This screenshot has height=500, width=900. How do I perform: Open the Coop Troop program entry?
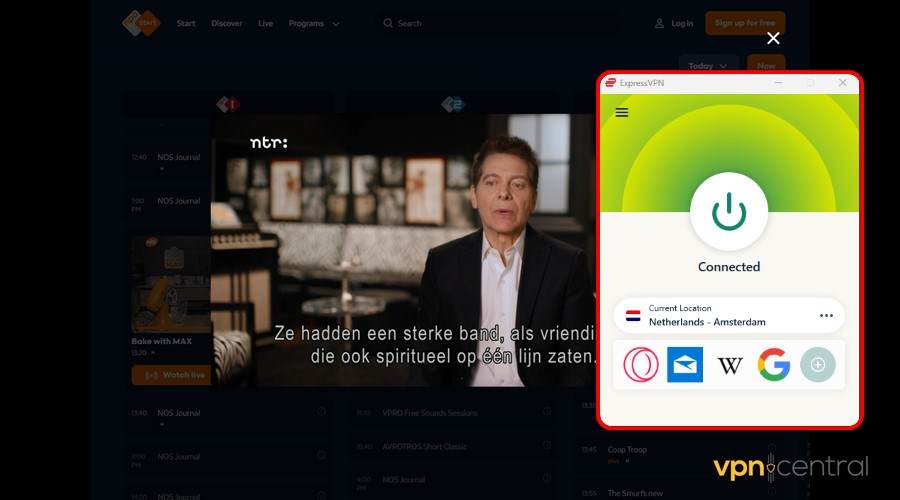tap(627, 449)
